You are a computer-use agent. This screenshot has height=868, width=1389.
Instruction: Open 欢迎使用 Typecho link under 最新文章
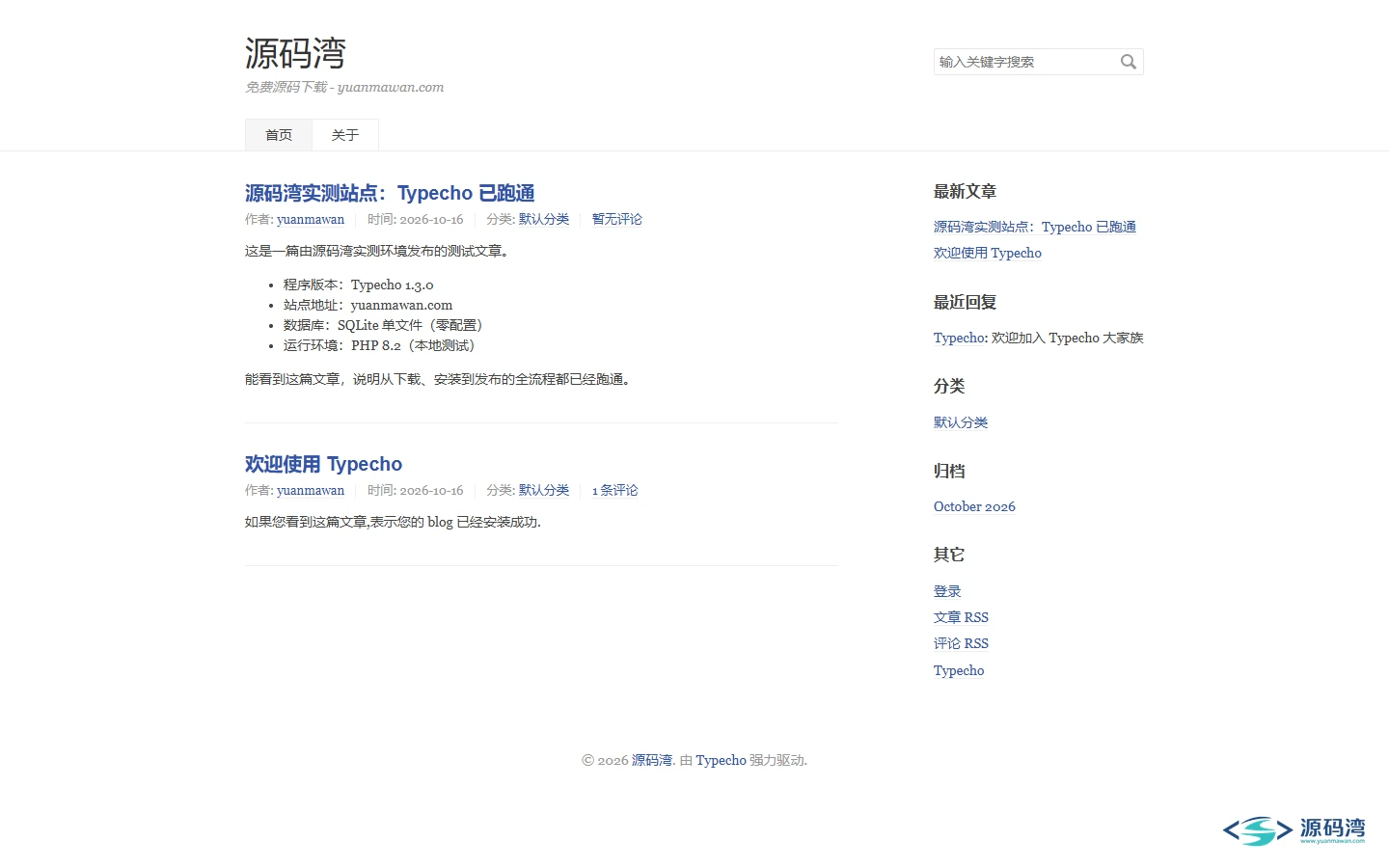tap(988, 253)
